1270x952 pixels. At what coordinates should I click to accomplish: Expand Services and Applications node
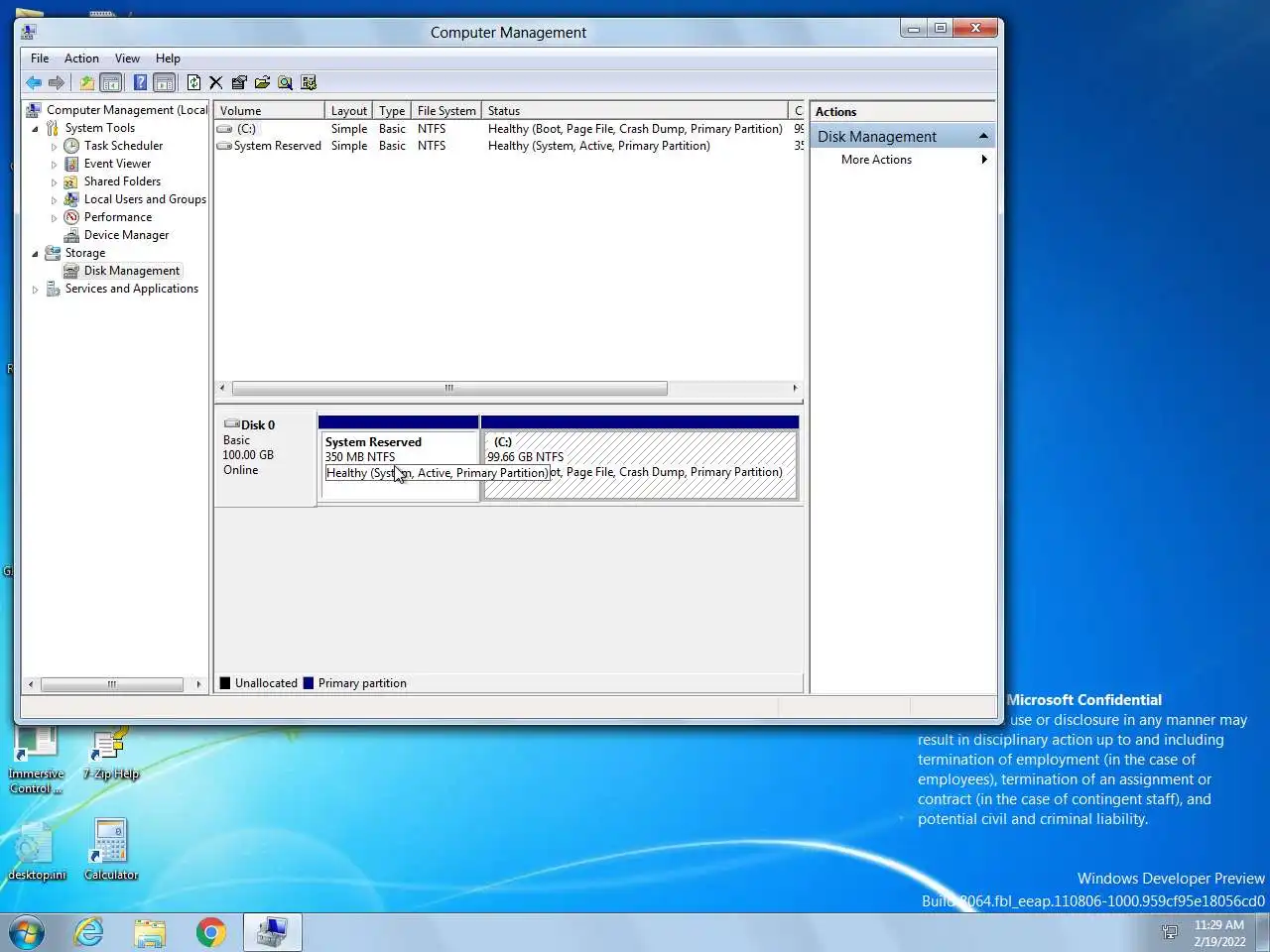click(x=36, y=289)
